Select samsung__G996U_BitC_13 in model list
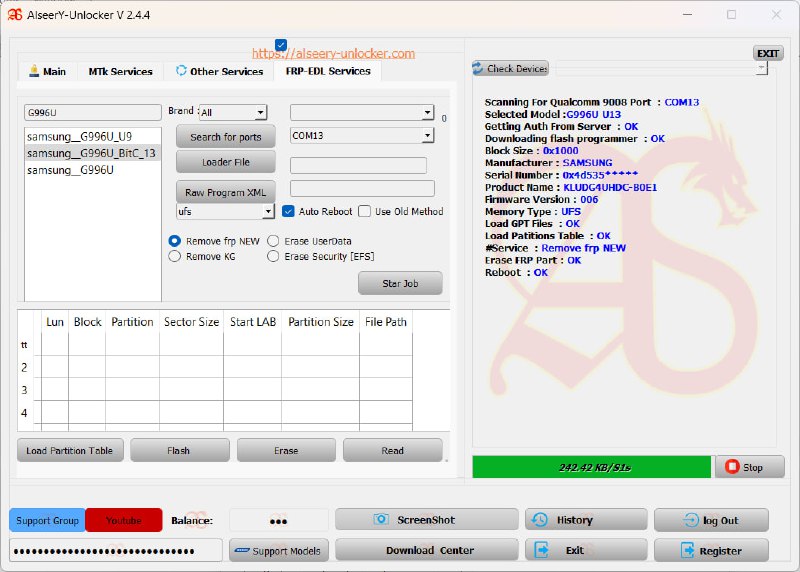This screenshot has height=572, width=800. click(92, 153)
